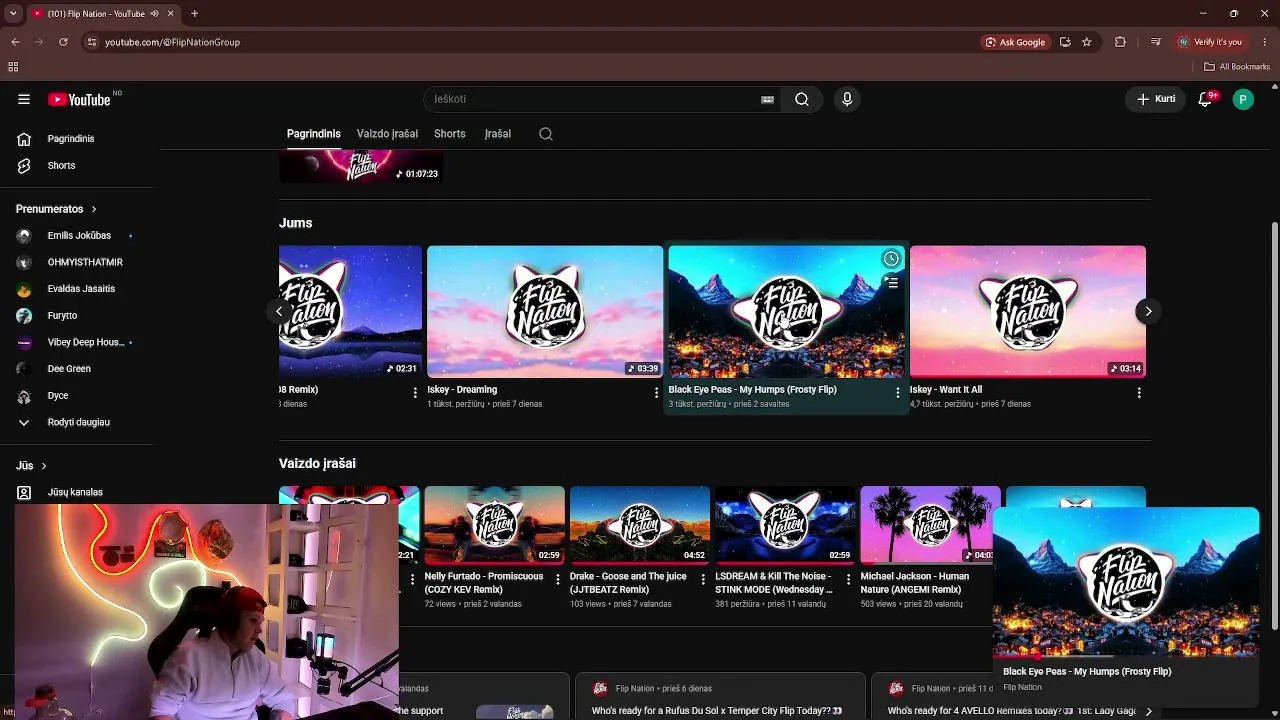Open Jūsų kanalas in the sidebar
1280x720 pixels.
[77, 492]
